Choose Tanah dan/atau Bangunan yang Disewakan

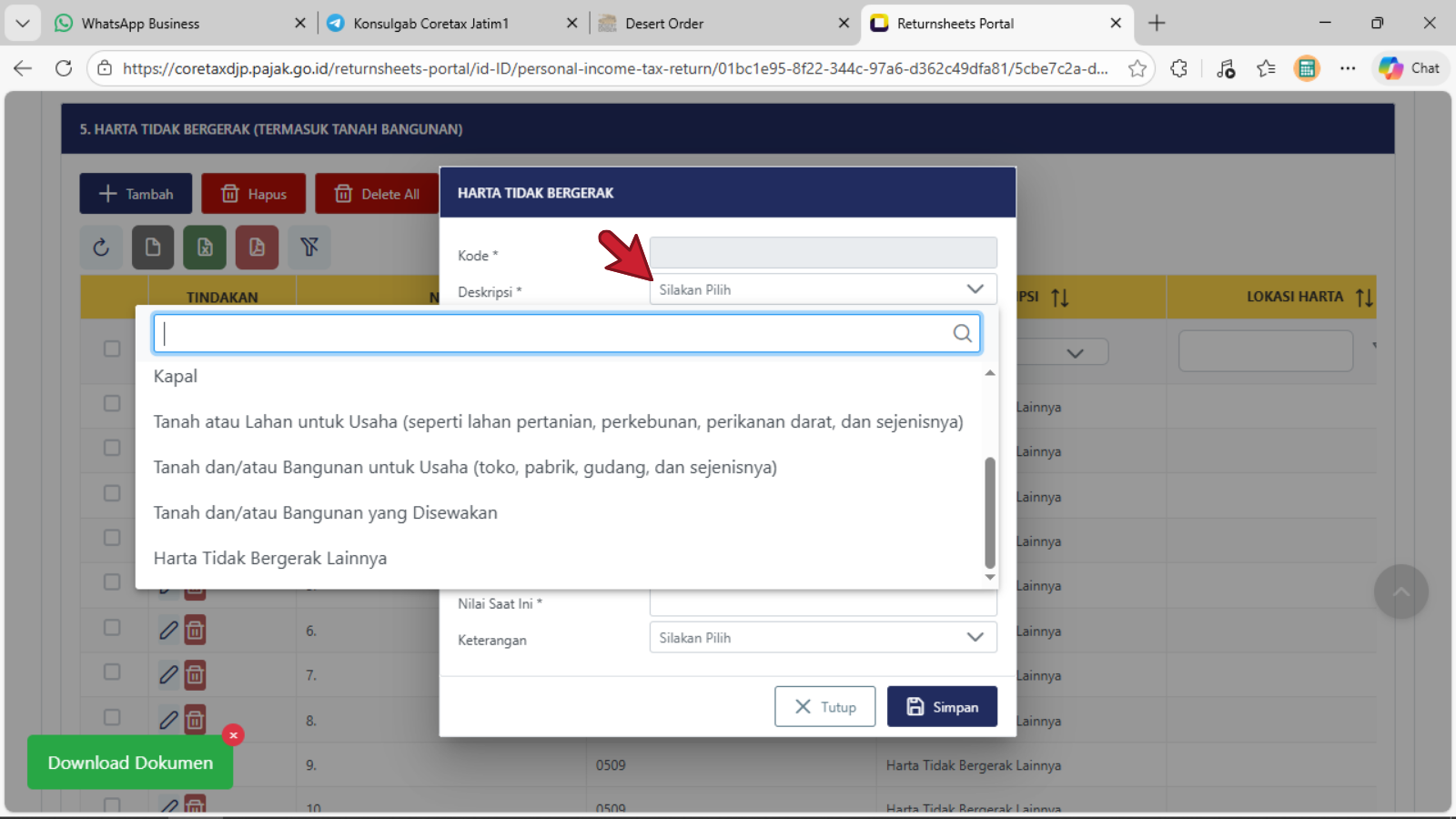point(325,513)
